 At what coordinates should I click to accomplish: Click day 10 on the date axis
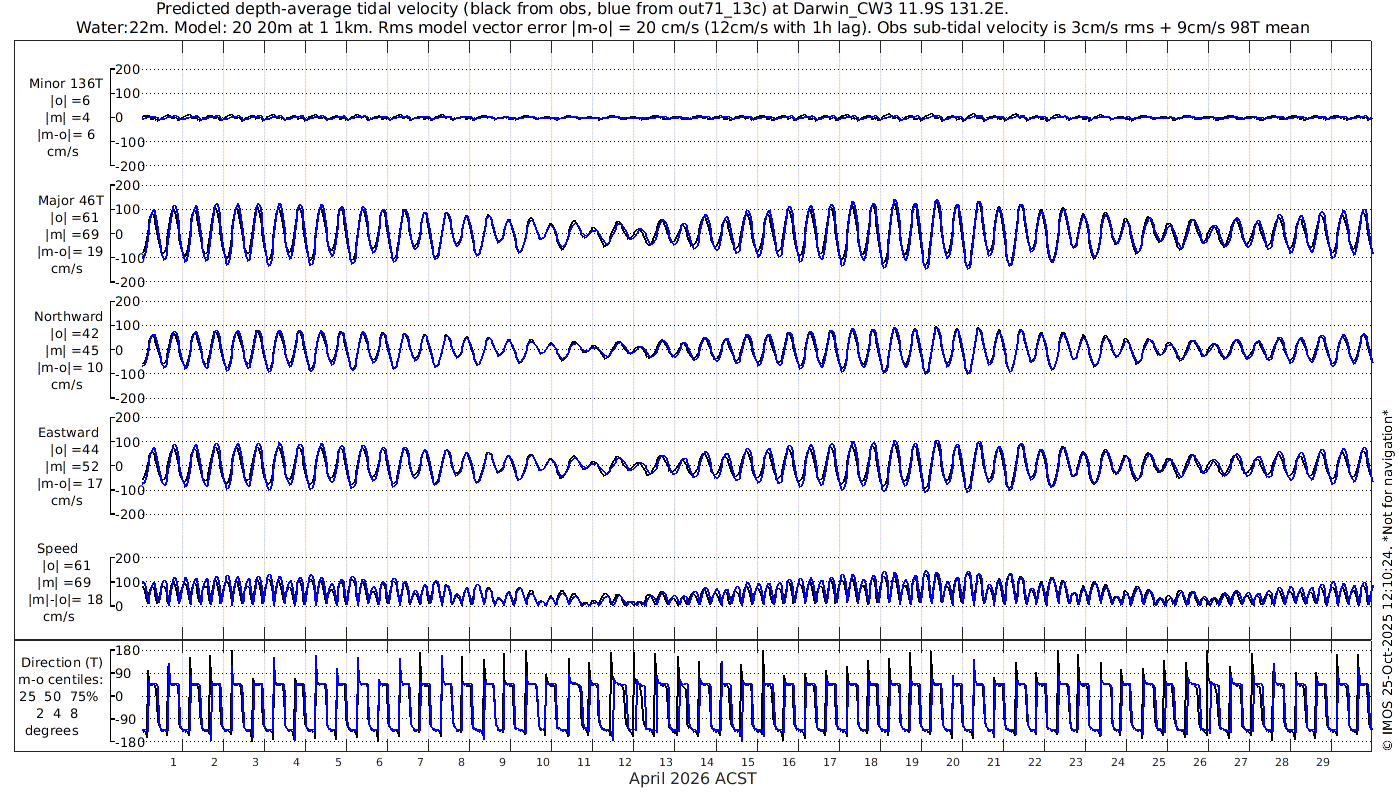[542, 762]
